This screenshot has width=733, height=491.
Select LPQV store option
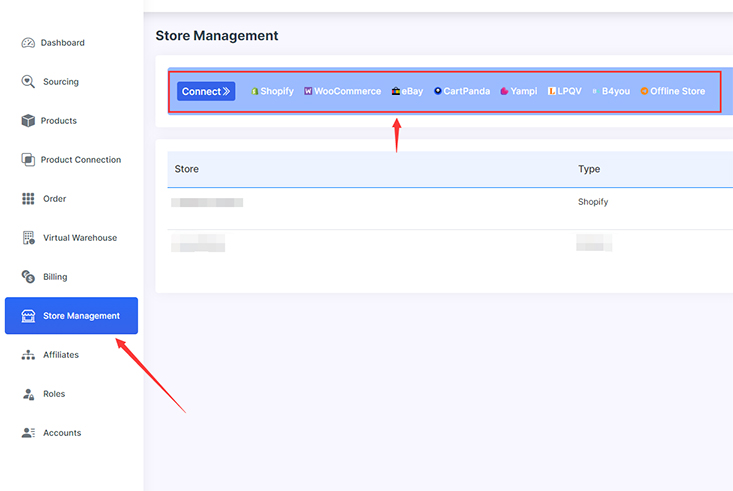tap(564, 91)
